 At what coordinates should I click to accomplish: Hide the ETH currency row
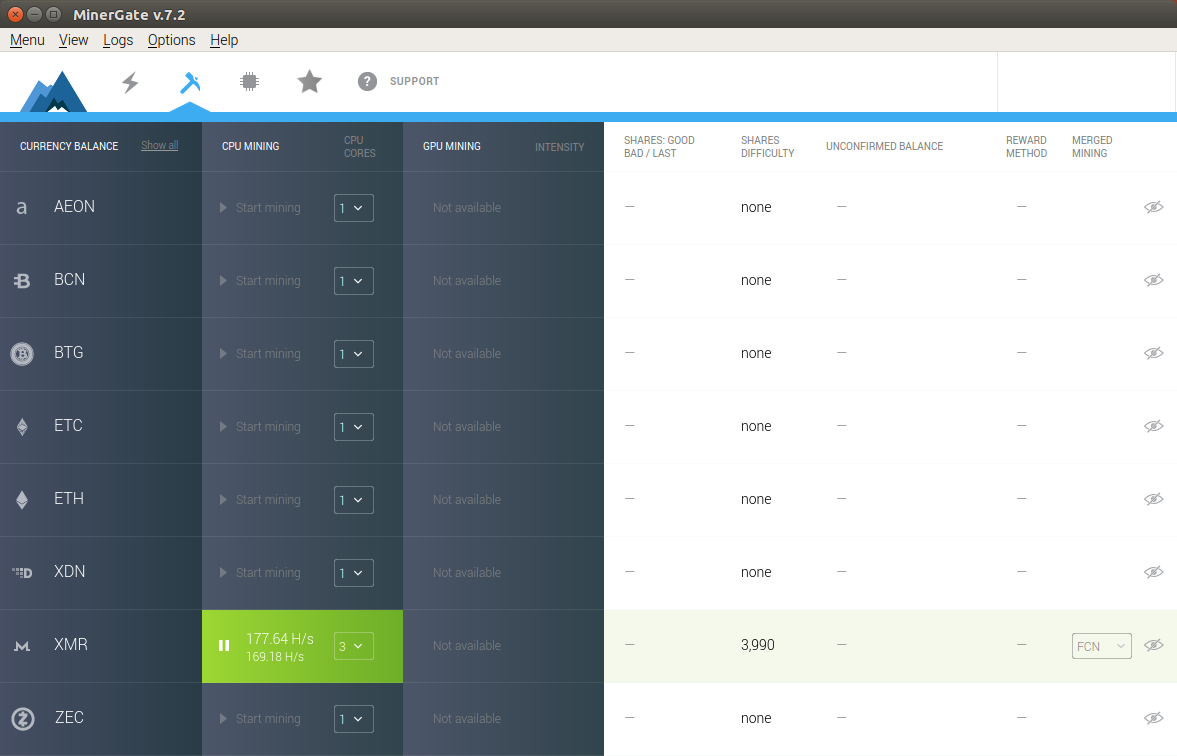1154,499
